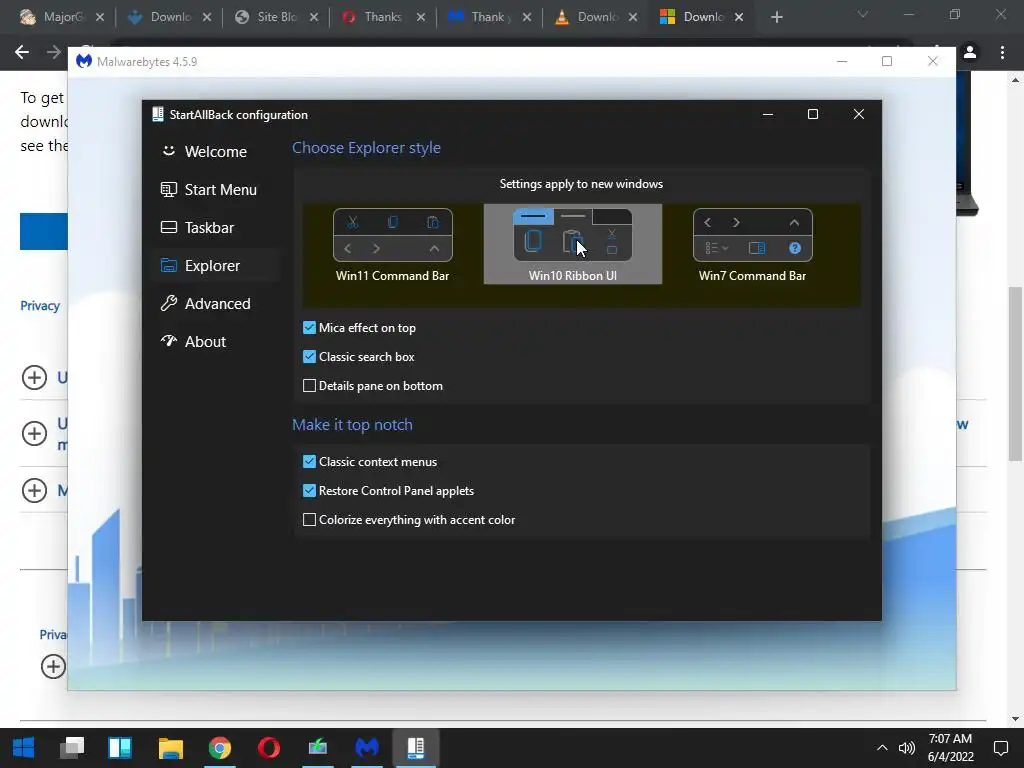Switch to StartAllBack taskbar icon
The width and height of the screenshot is (1024, 768).
[x=416, y=748]
